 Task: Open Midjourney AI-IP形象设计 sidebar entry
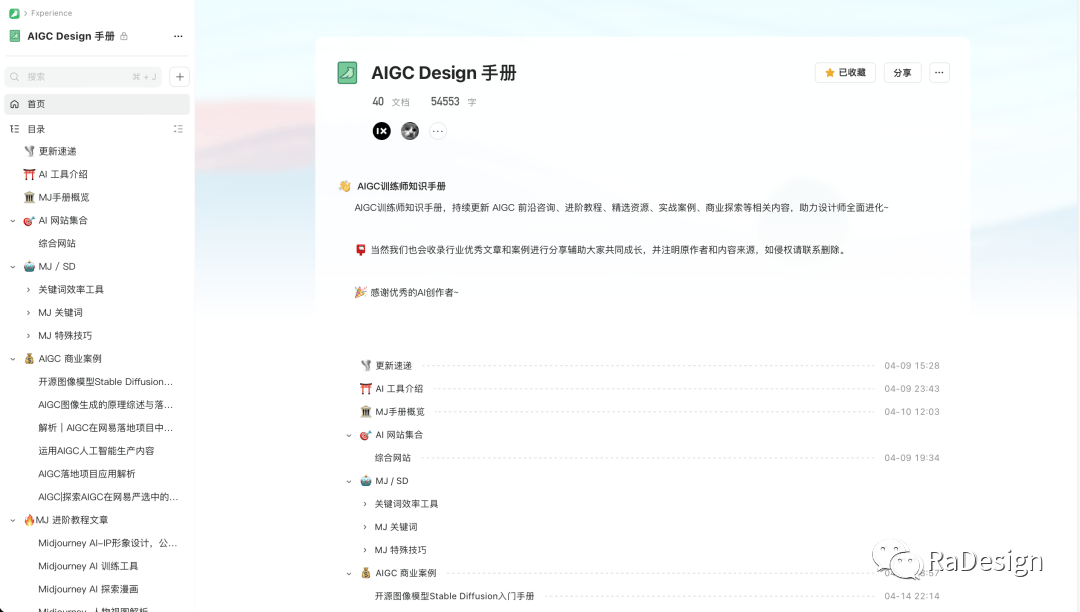click(x=108, y=543)
